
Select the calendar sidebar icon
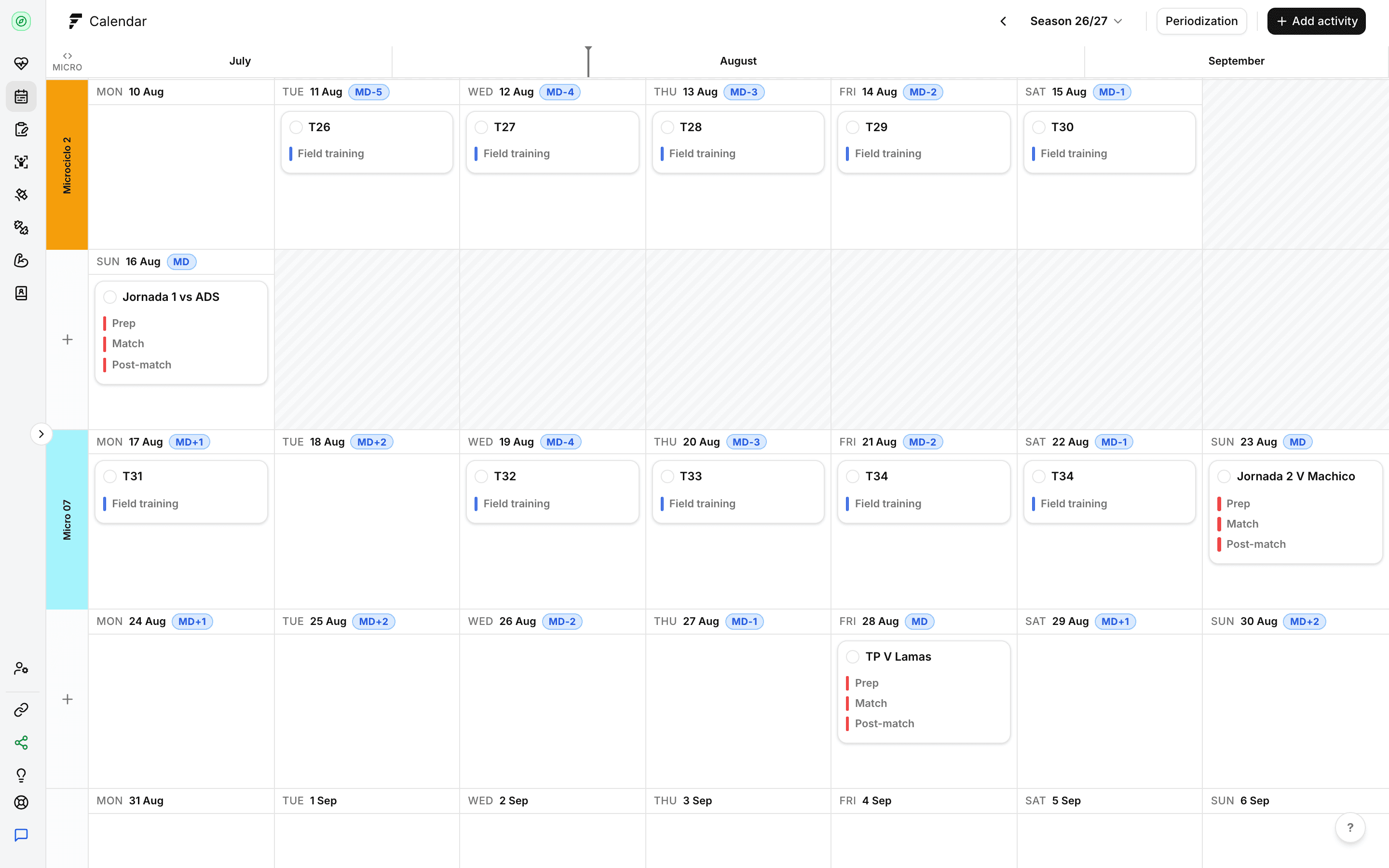click(x=21, y=96)
